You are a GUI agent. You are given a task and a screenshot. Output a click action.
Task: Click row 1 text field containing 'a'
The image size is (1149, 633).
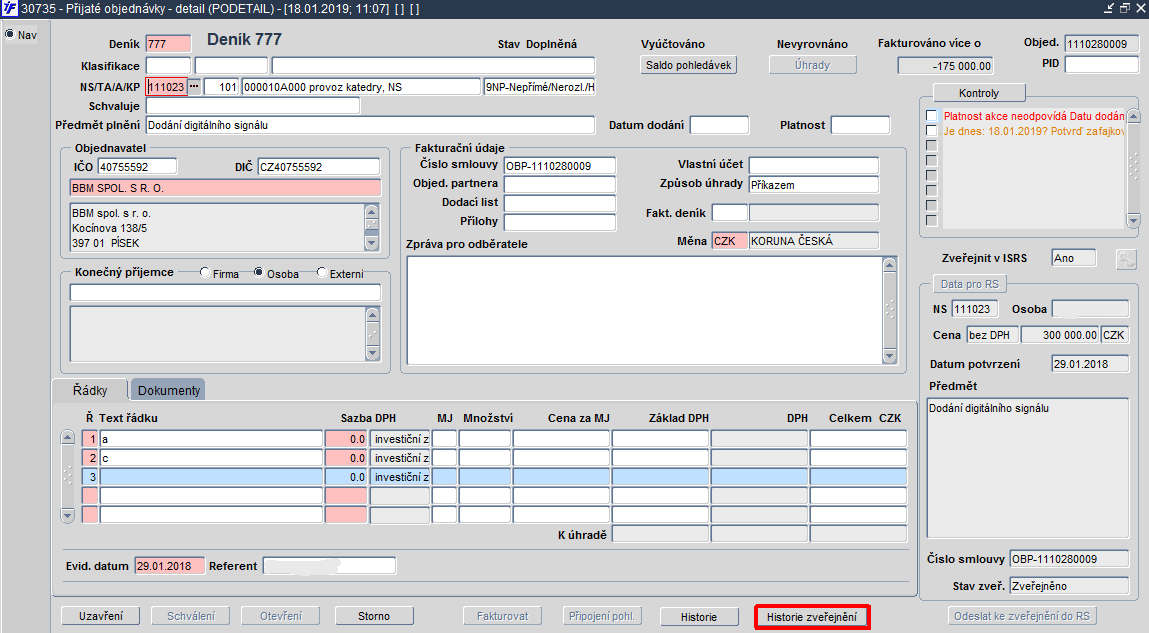coord(211,439)
